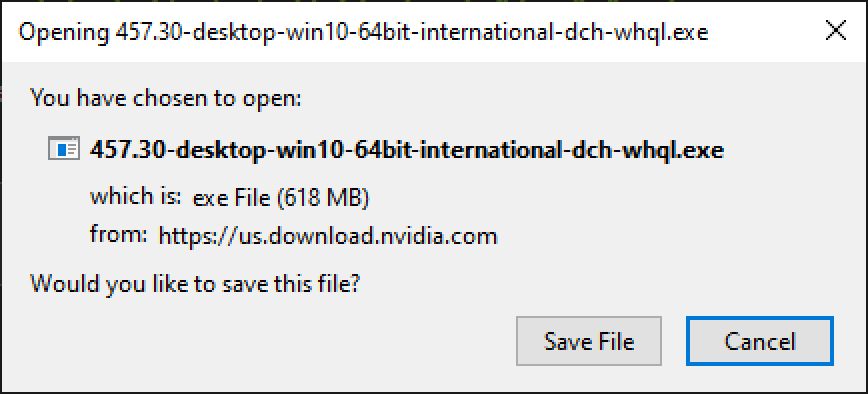Select the bold 457.30-desktop-win10 filename text
Viewport: 868px width, 394px height.
point(407,150)
